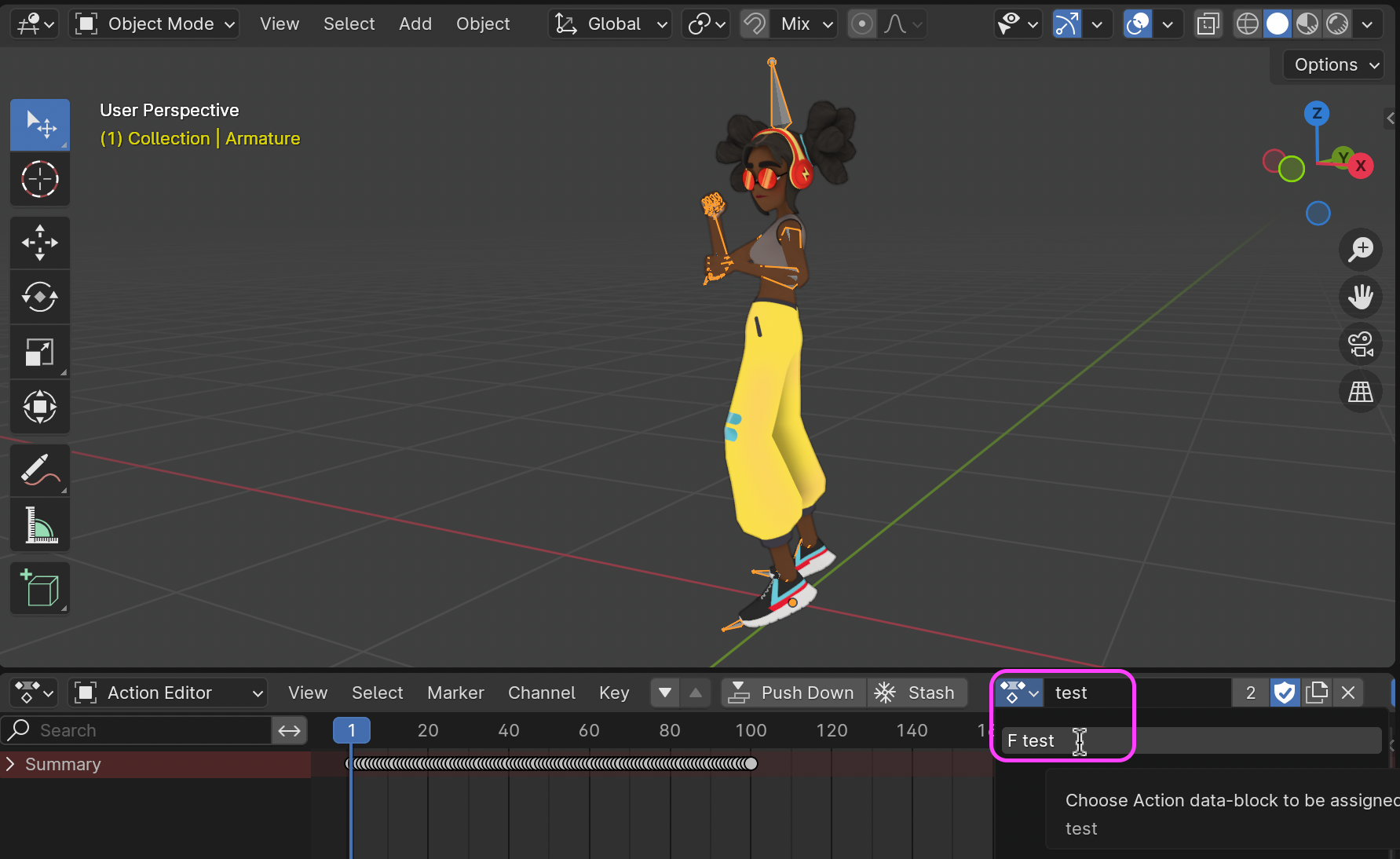
Task: Click the Z axis gizmo circle
Action: [1317, 113]
